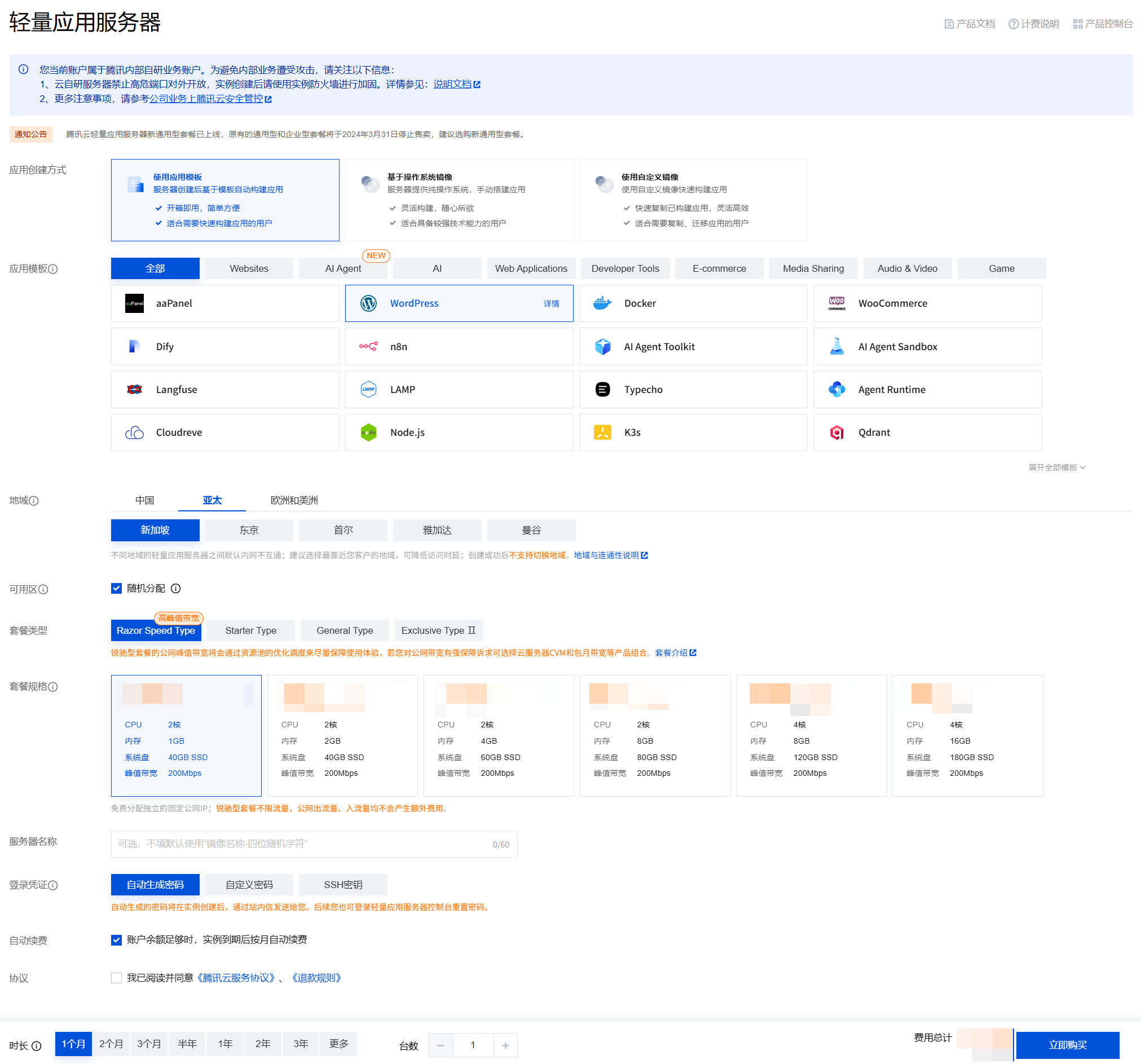Viewport: 1141px width, 1064px height.
Task: Pick the WooCommerce template icon
Action: click(x=836, y=303)
